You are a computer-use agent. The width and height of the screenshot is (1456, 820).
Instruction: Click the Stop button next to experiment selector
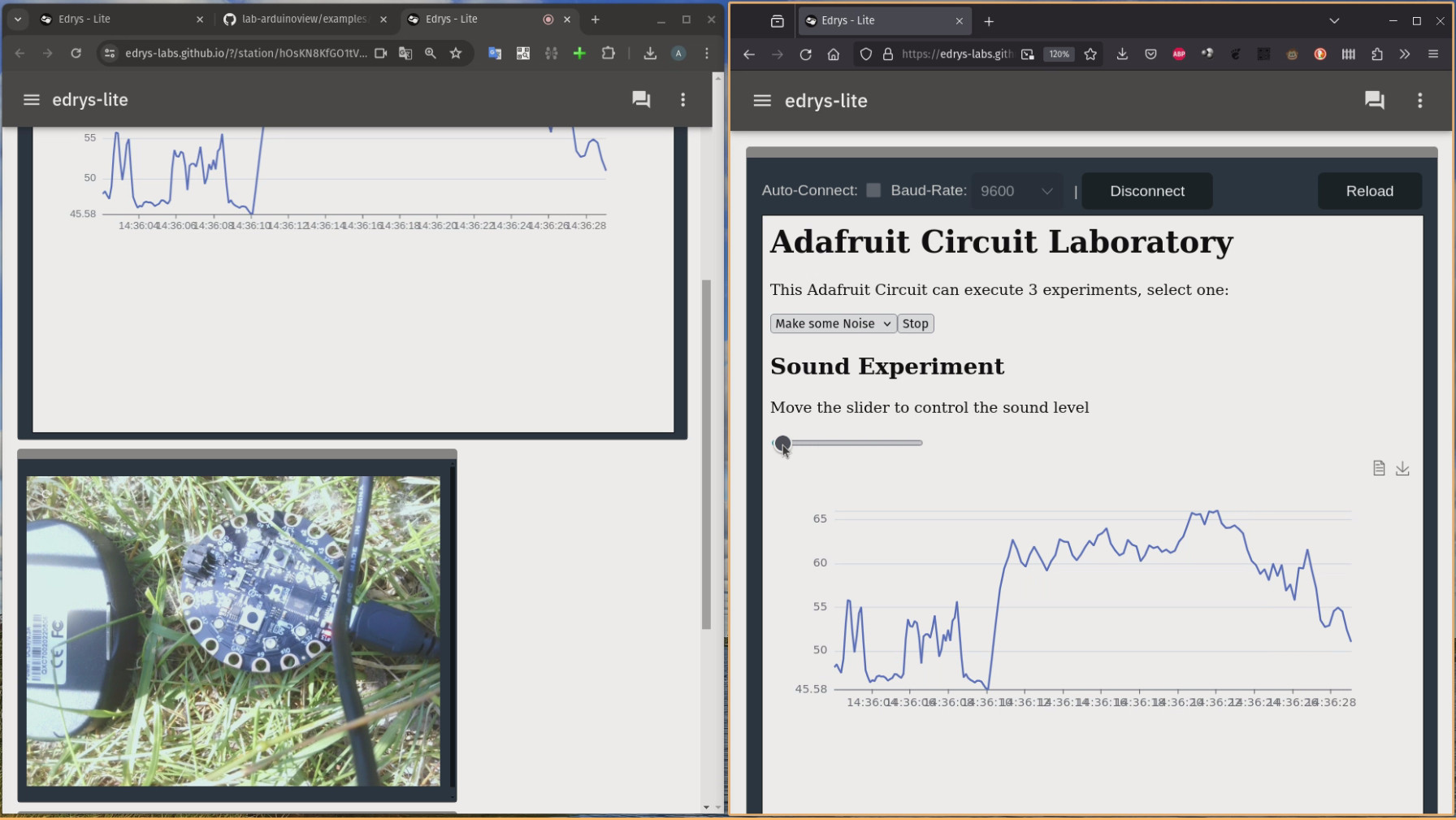click(915, 323)
